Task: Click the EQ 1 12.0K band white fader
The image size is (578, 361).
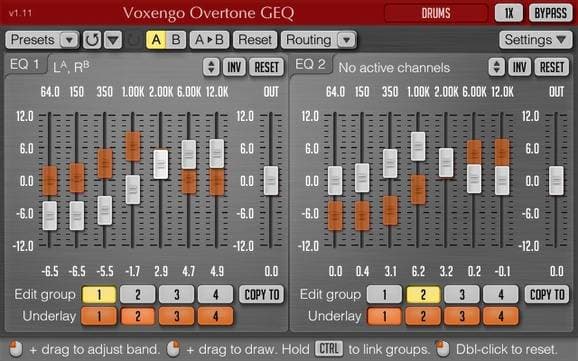Action: [217, 153]
